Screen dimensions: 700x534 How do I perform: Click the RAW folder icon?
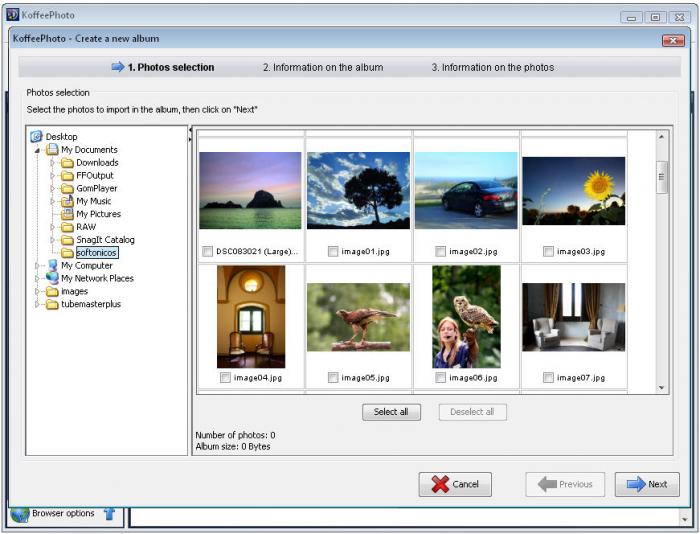[x=67, y=227]
